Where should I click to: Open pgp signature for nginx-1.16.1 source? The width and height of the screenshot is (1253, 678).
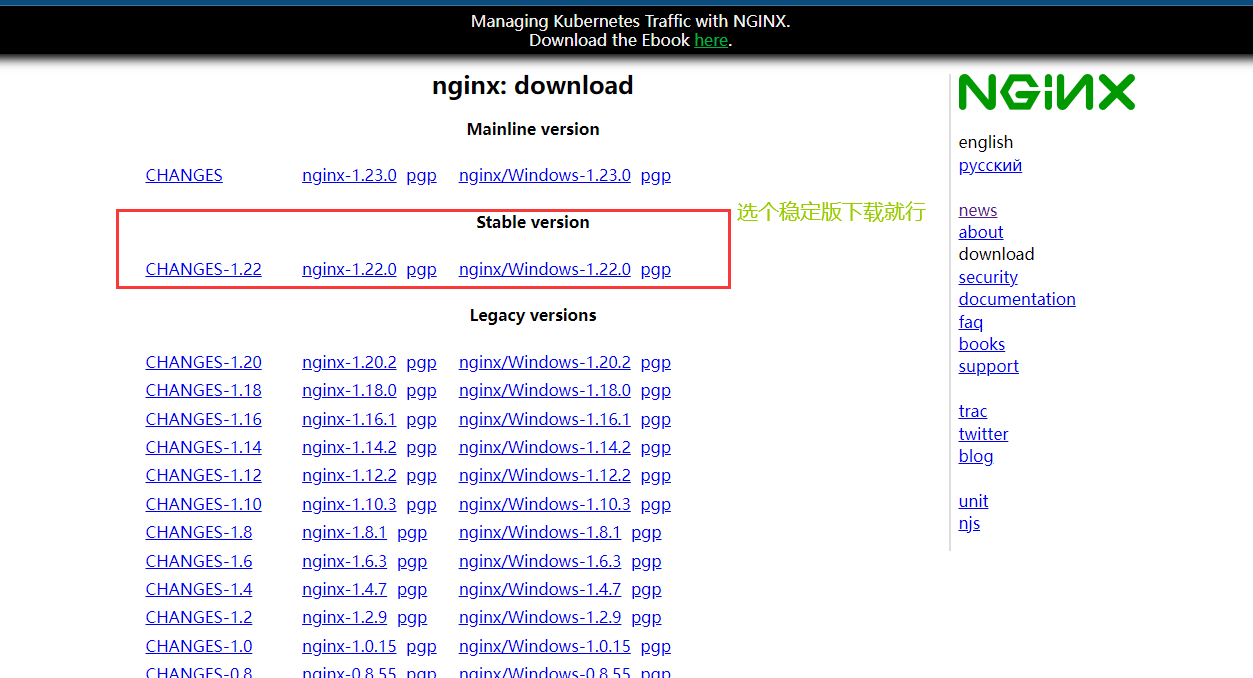point(421,420)
